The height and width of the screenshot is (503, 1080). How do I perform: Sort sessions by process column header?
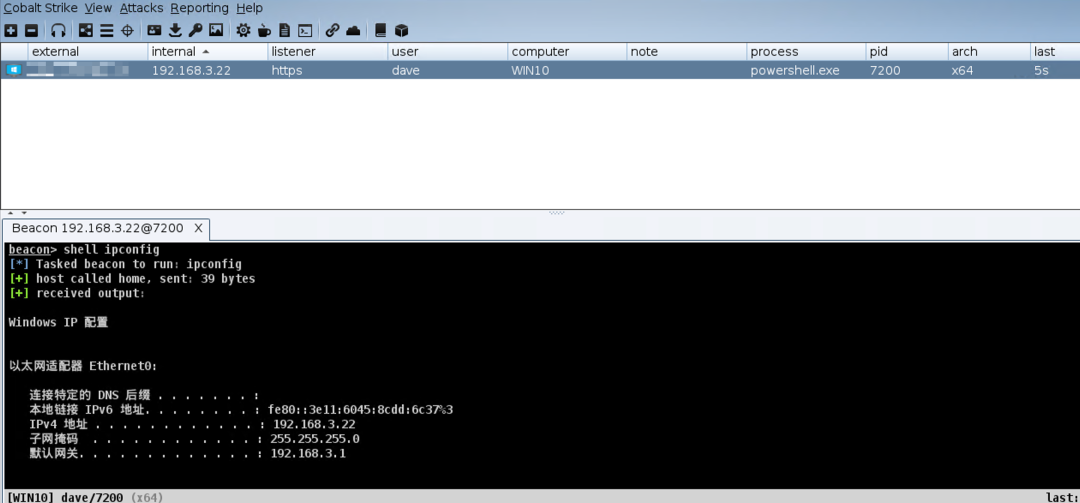(807, 52)
